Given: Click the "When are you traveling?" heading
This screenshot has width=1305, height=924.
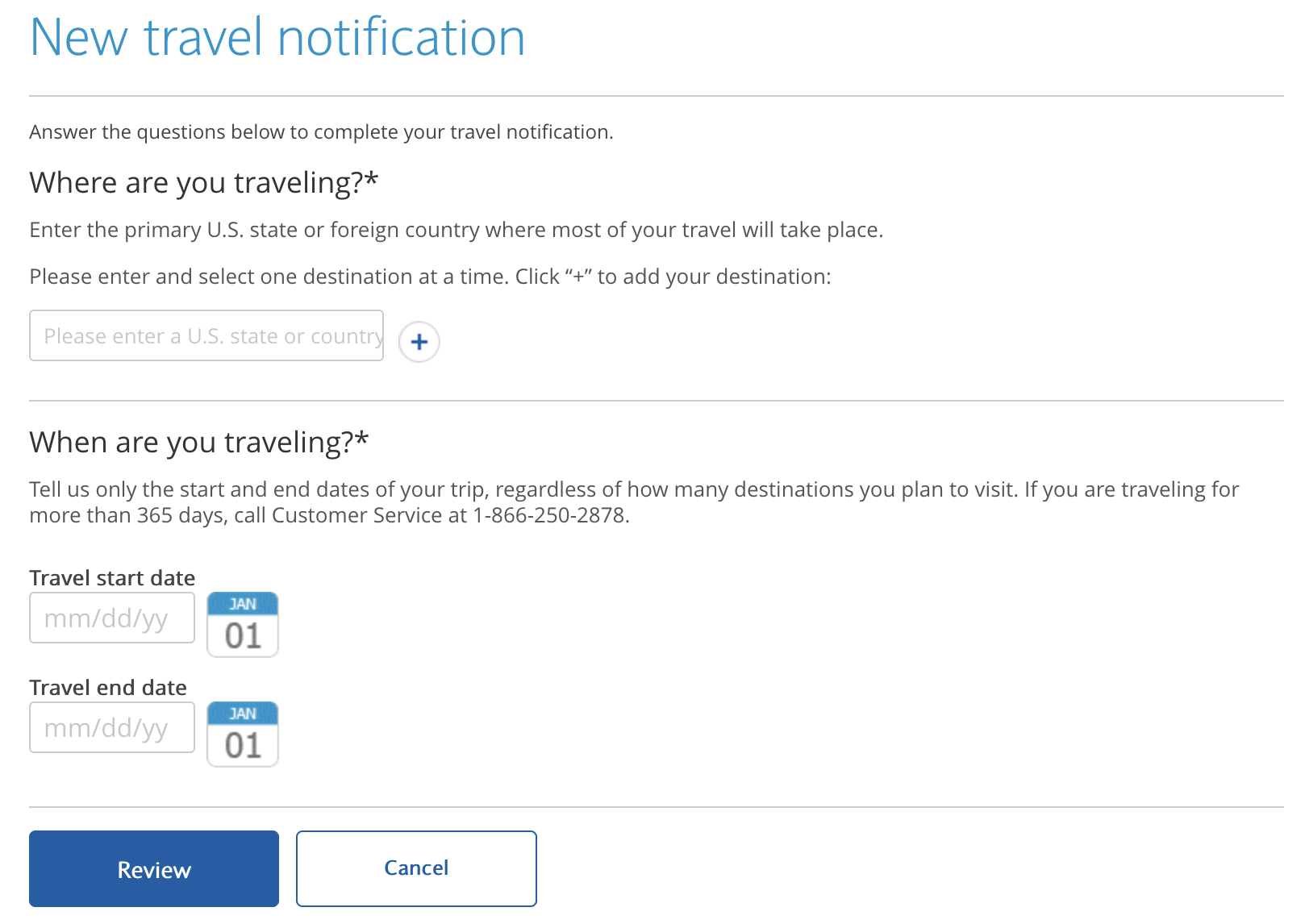Looking at the screenshot, I should (191, 443).
